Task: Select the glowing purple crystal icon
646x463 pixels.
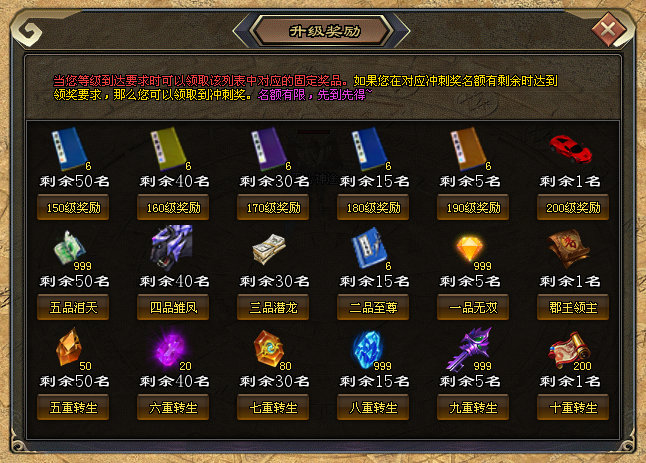Action: [171, 350]
